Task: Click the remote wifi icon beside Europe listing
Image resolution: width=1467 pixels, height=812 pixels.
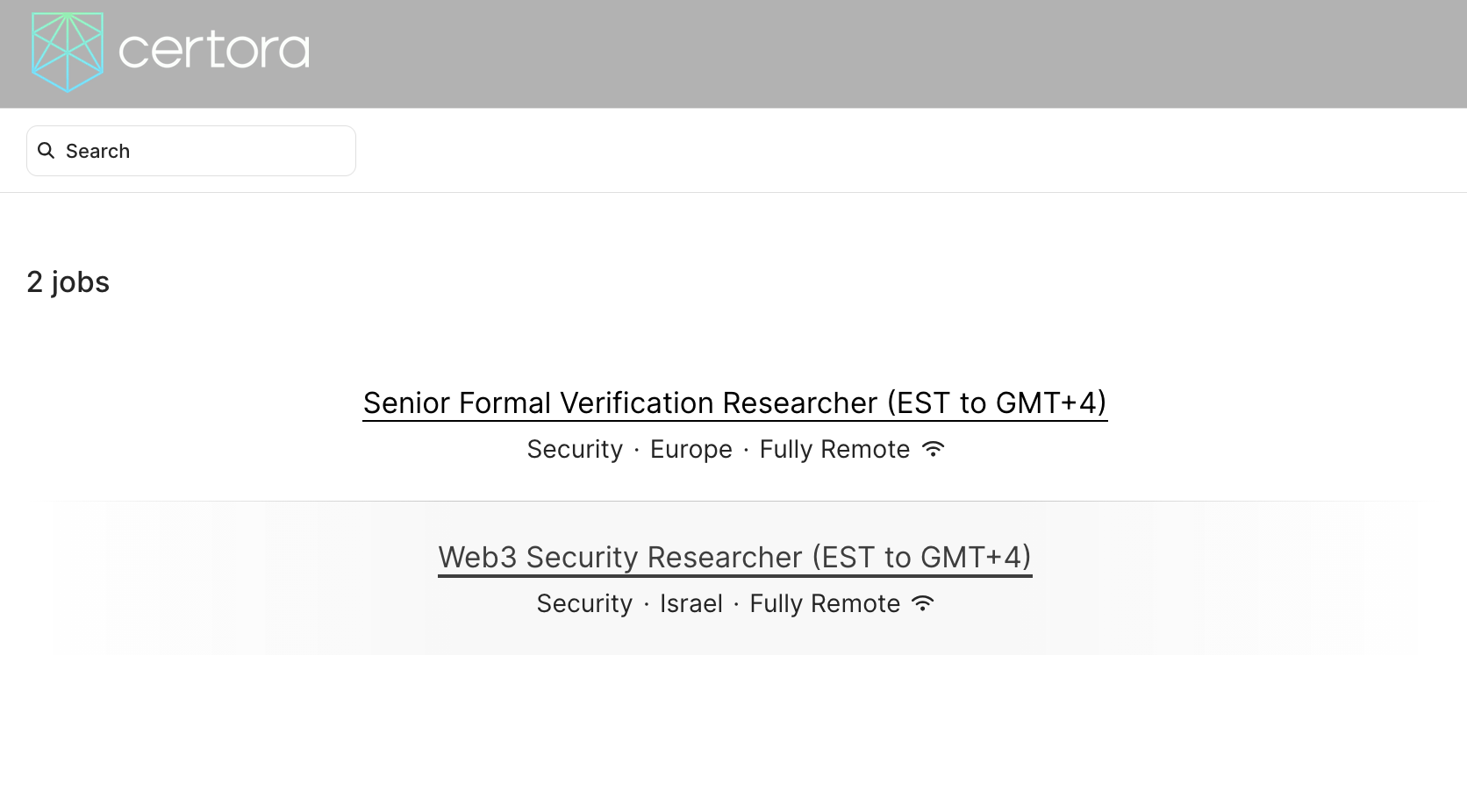Action: click(933, 449)
